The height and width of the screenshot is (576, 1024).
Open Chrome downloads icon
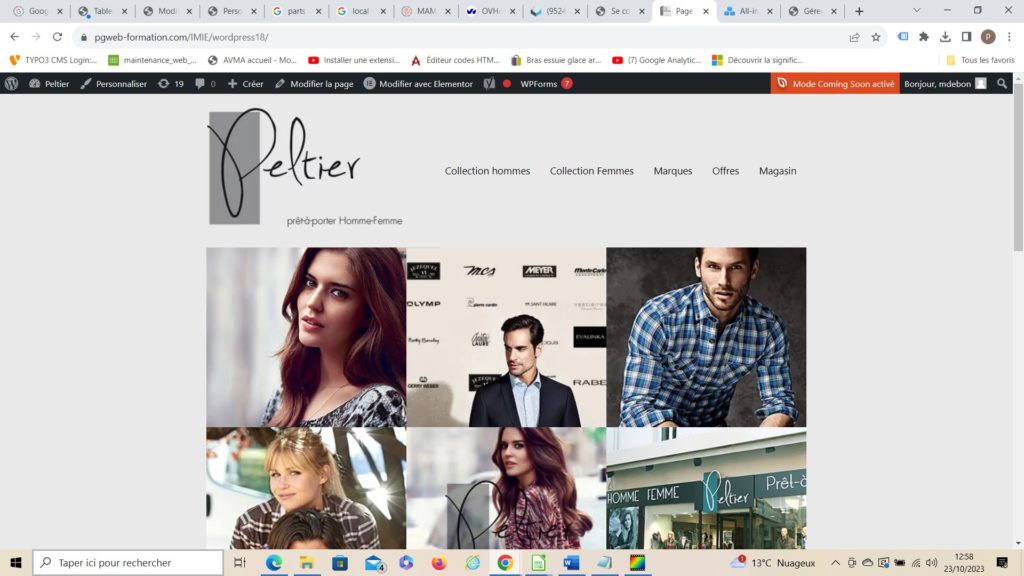point(945,37)
